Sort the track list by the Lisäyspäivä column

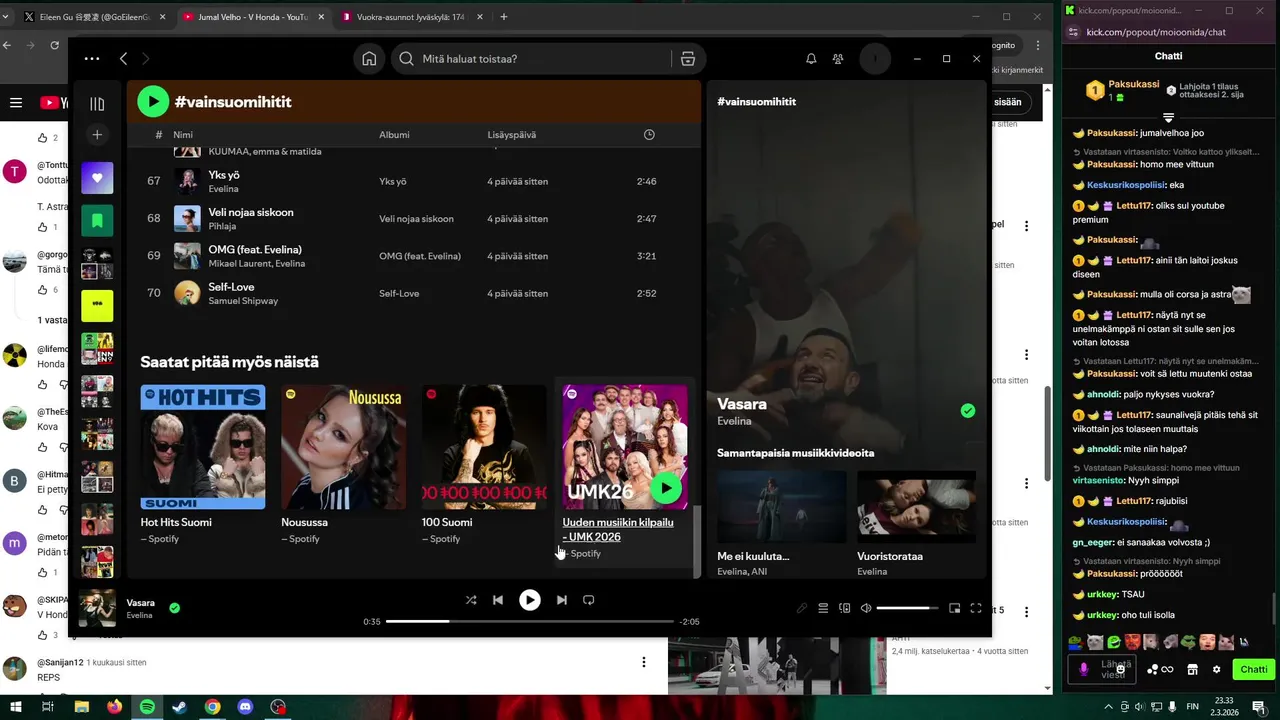(x=511, y=135)
